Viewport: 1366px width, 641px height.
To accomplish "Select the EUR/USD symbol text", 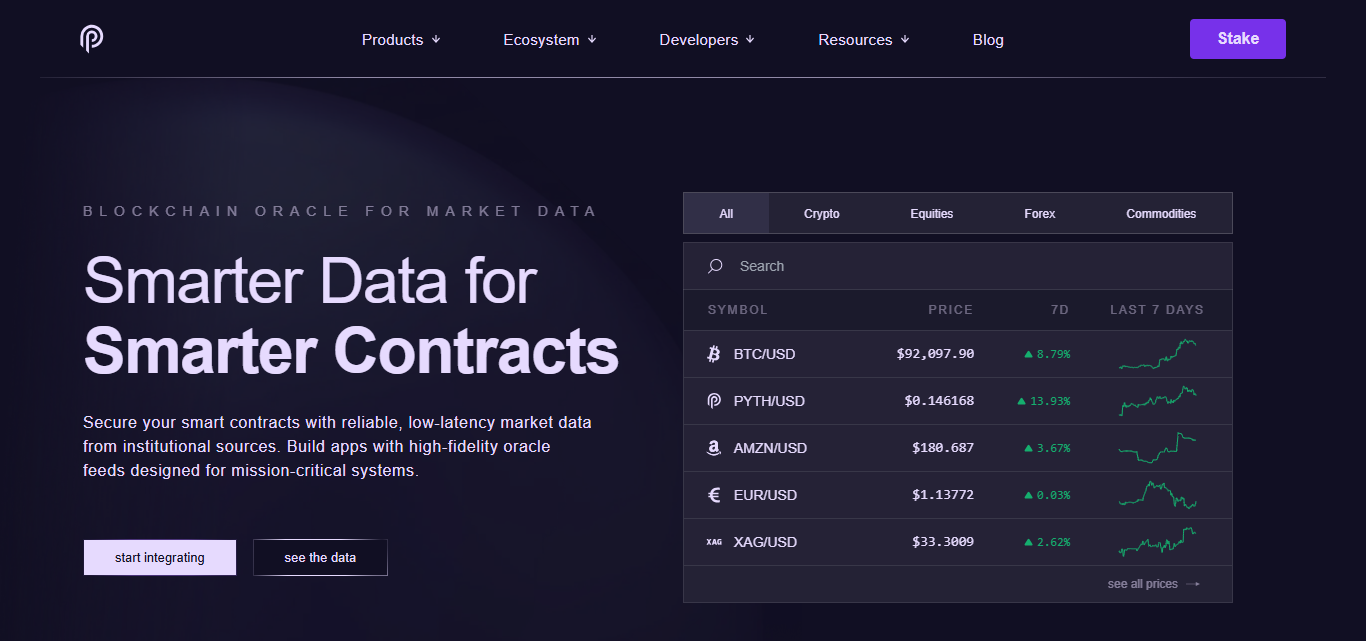I will (765, 495).
